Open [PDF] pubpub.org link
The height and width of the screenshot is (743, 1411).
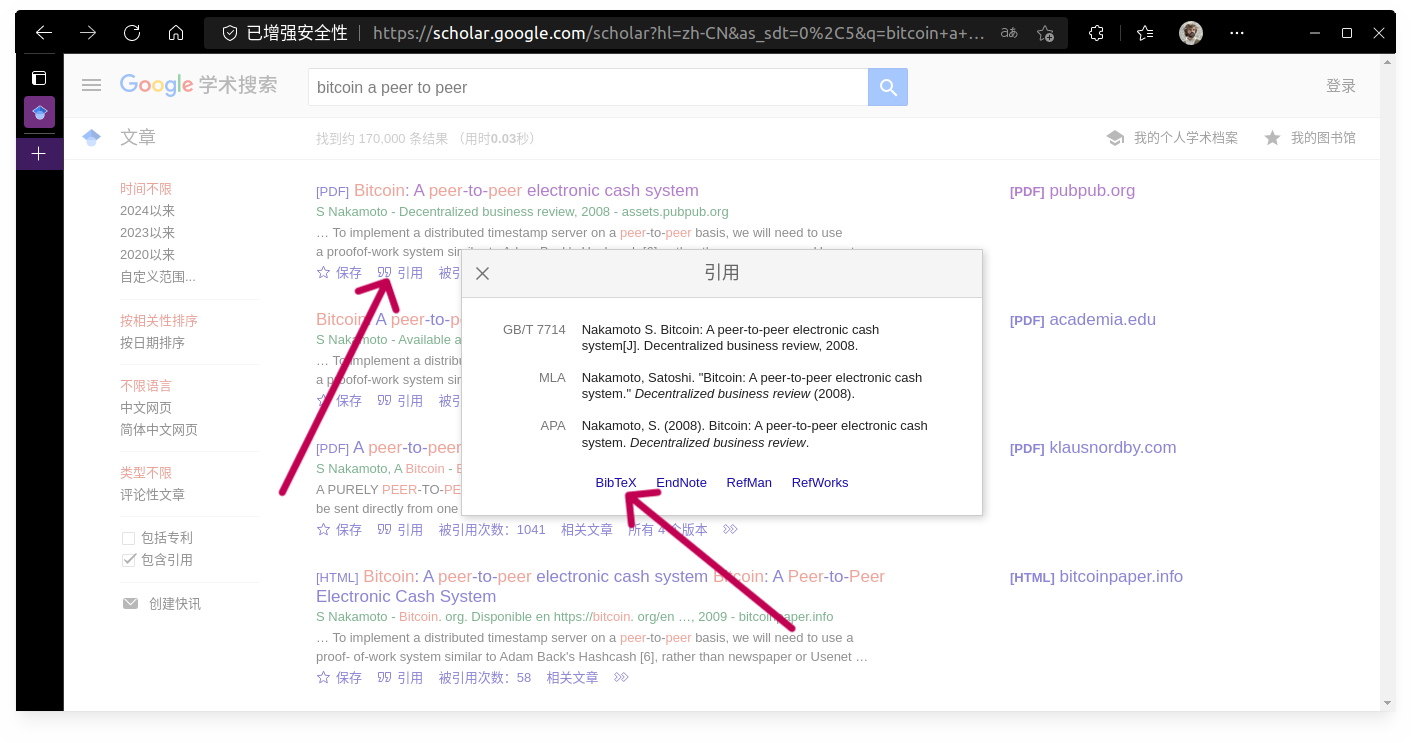point(1072,191)
